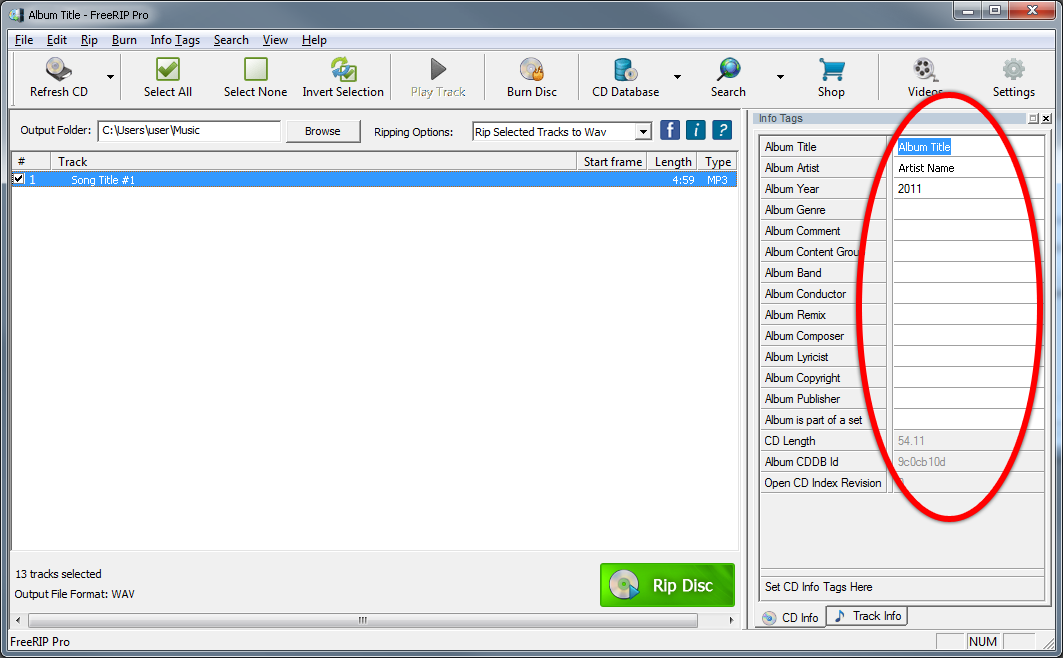Click the blue info icon button
This screenshot has height=658, width=1063.
696,130
